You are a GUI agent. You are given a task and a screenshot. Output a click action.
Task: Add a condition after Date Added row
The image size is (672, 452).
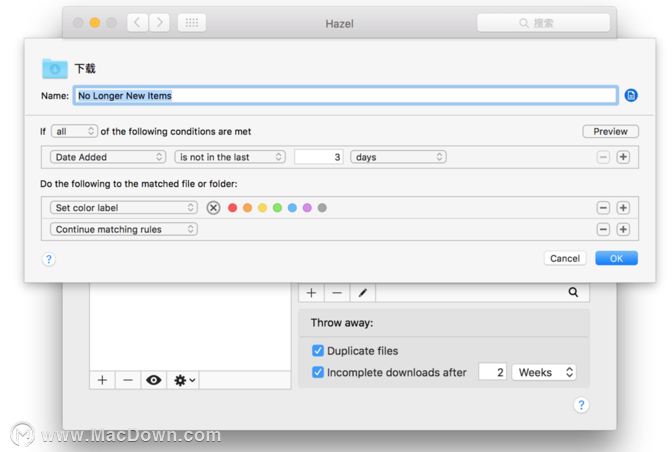click(623, 157)
